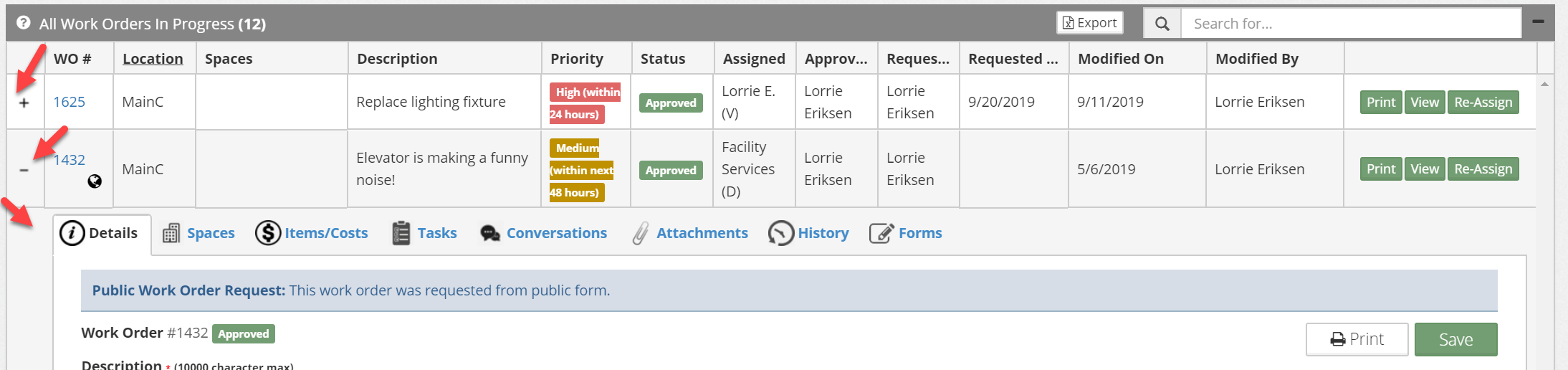Expand work order 1625 row
The image size is (1568, 370).
coord(24,103)
